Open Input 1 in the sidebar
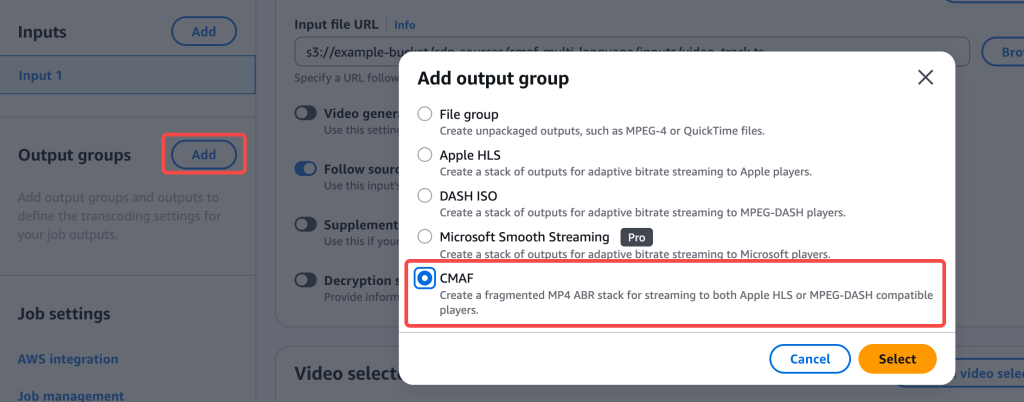 pyautogui.click(x=127, y=75)
